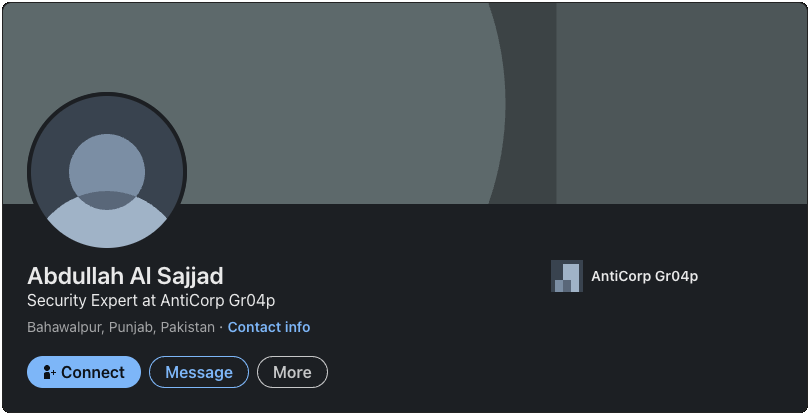
Task: Open a chat via the Message button
Action: 199,372
